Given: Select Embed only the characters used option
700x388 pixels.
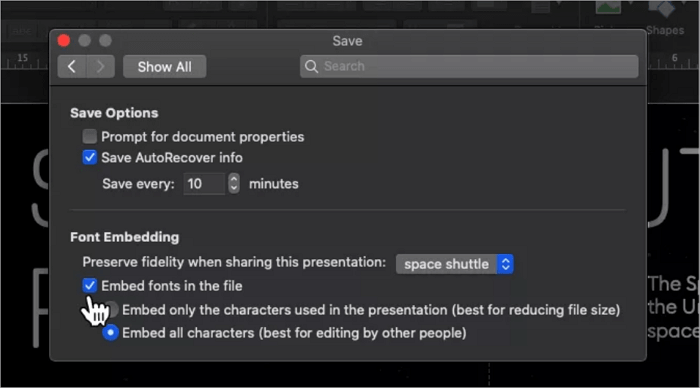Looking at the screenshot, I should point(111,309).
